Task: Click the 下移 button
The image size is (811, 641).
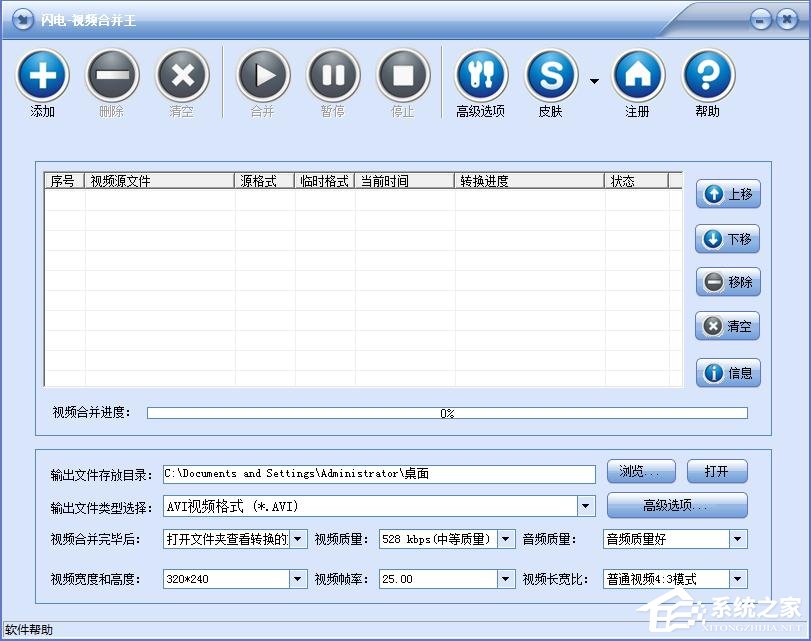Action: (727, 238)
